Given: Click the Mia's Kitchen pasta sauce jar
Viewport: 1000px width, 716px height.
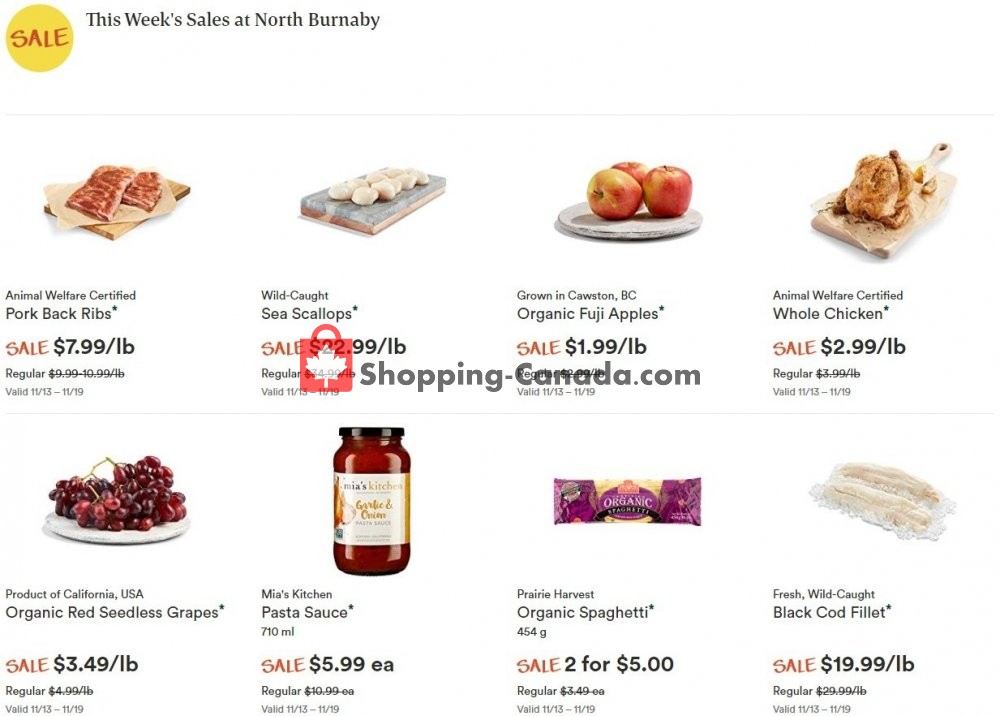Looking at the screenshot, I should coord(372,500).
